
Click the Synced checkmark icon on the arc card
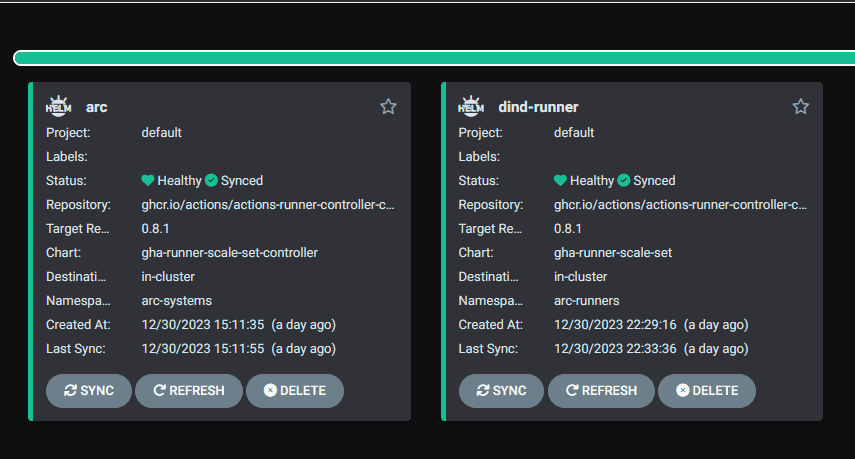[x=212, y=180]
